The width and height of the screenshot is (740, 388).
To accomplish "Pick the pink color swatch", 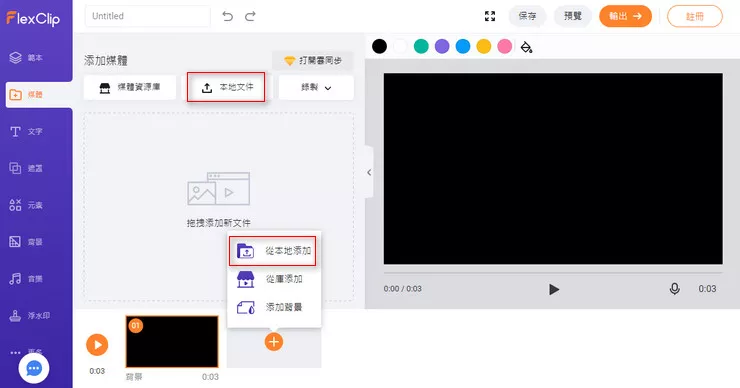I will (x=505, y=46).
